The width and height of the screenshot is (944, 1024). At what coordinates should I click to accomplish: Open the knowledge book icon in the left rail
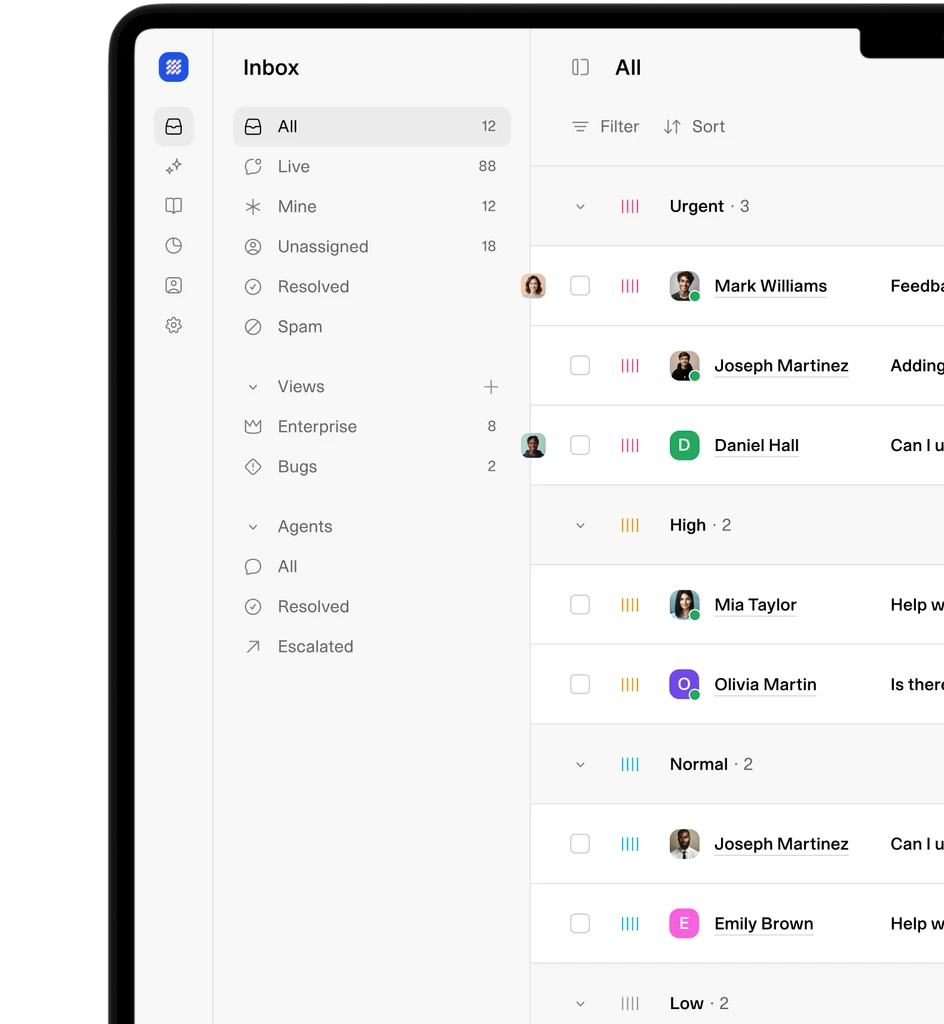click(174, 206)
